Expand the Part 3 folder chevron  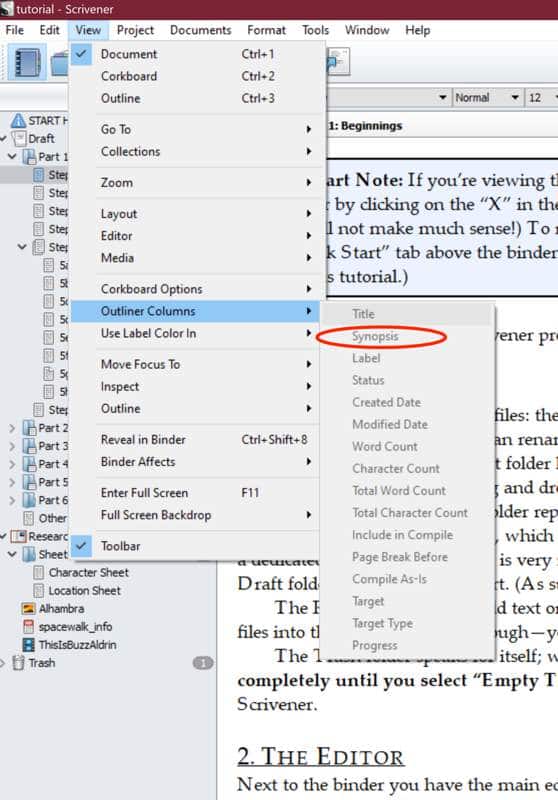coord(12,446)
